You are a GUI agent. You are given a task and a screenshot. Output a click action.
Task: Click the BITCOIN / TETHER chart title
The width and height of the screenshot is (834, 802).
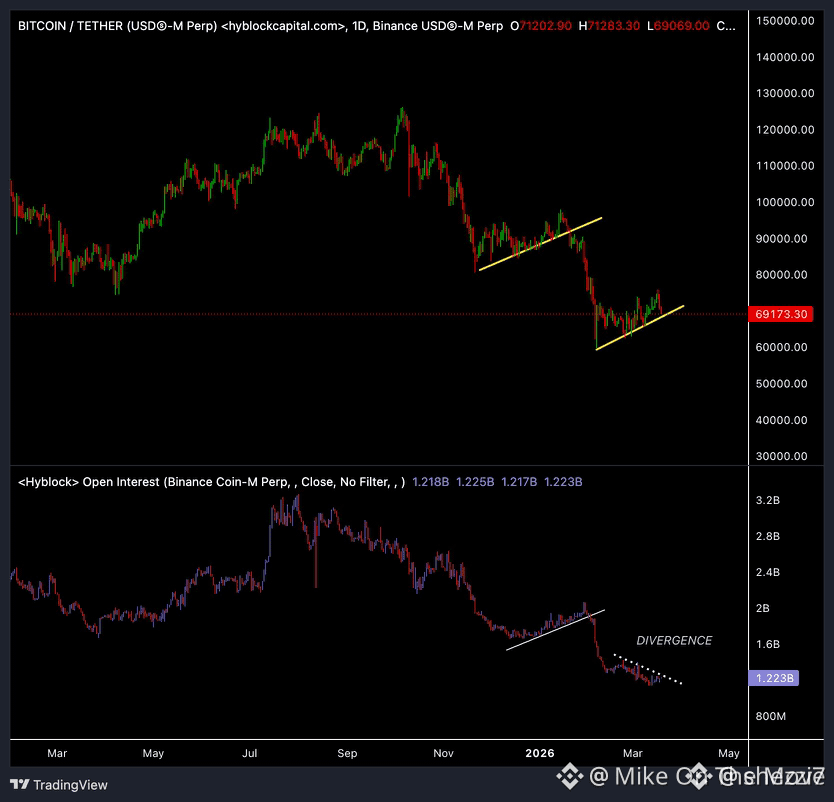[x=261, y=26]
